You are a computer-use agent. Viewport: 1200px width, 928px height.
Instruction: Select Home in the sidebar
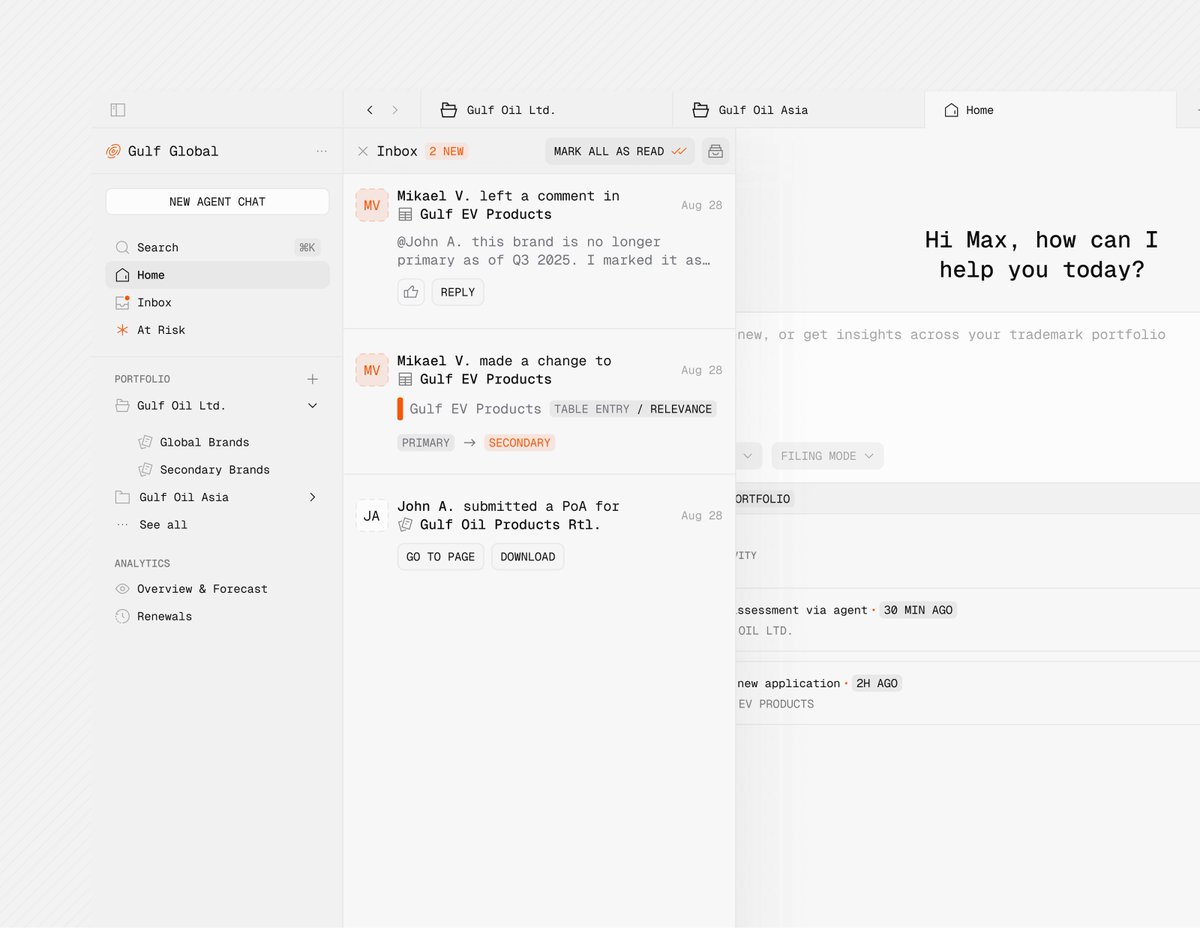click(x=217, y=275)
